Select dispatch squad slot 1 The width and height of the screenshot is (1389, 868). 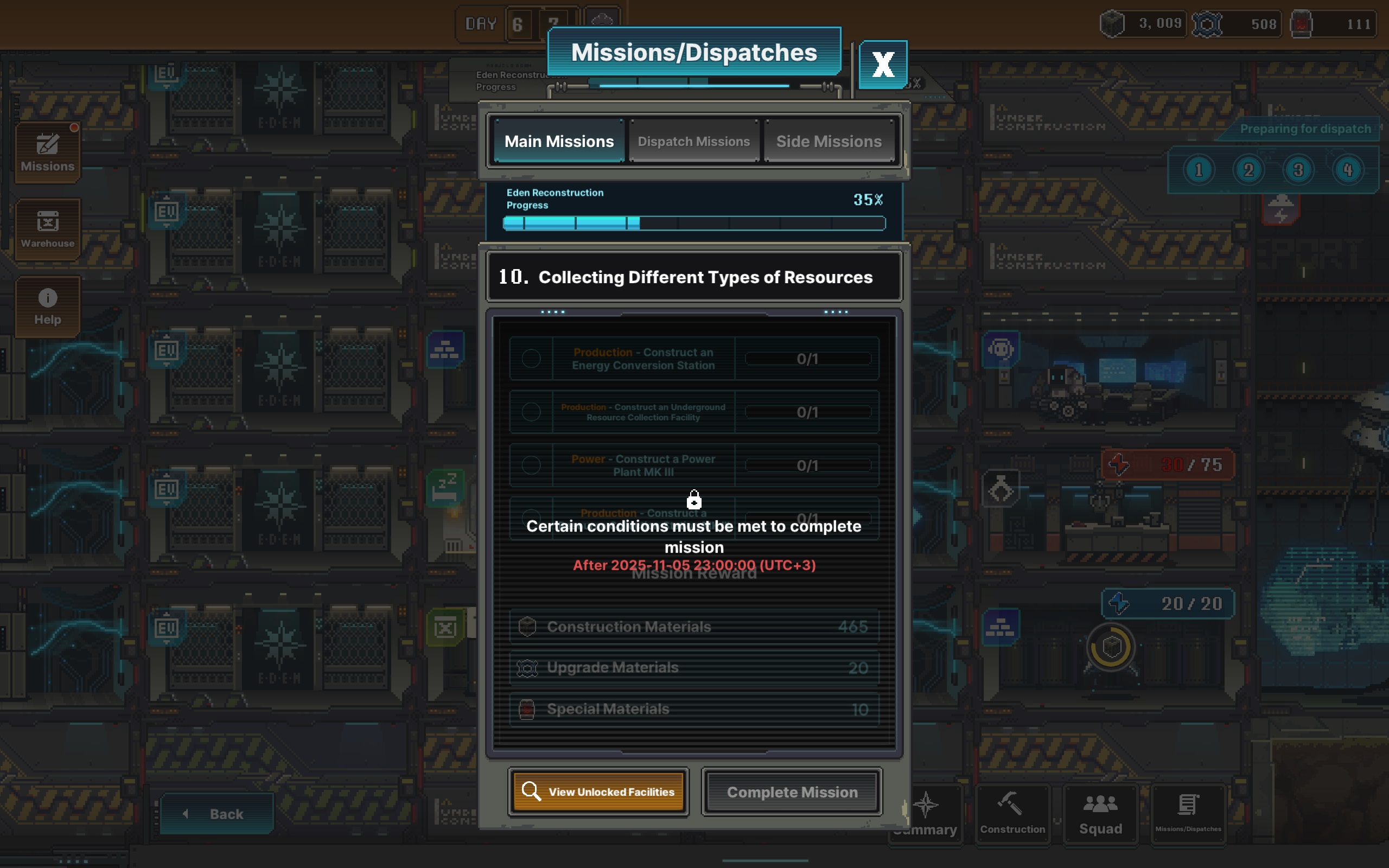1199,170
